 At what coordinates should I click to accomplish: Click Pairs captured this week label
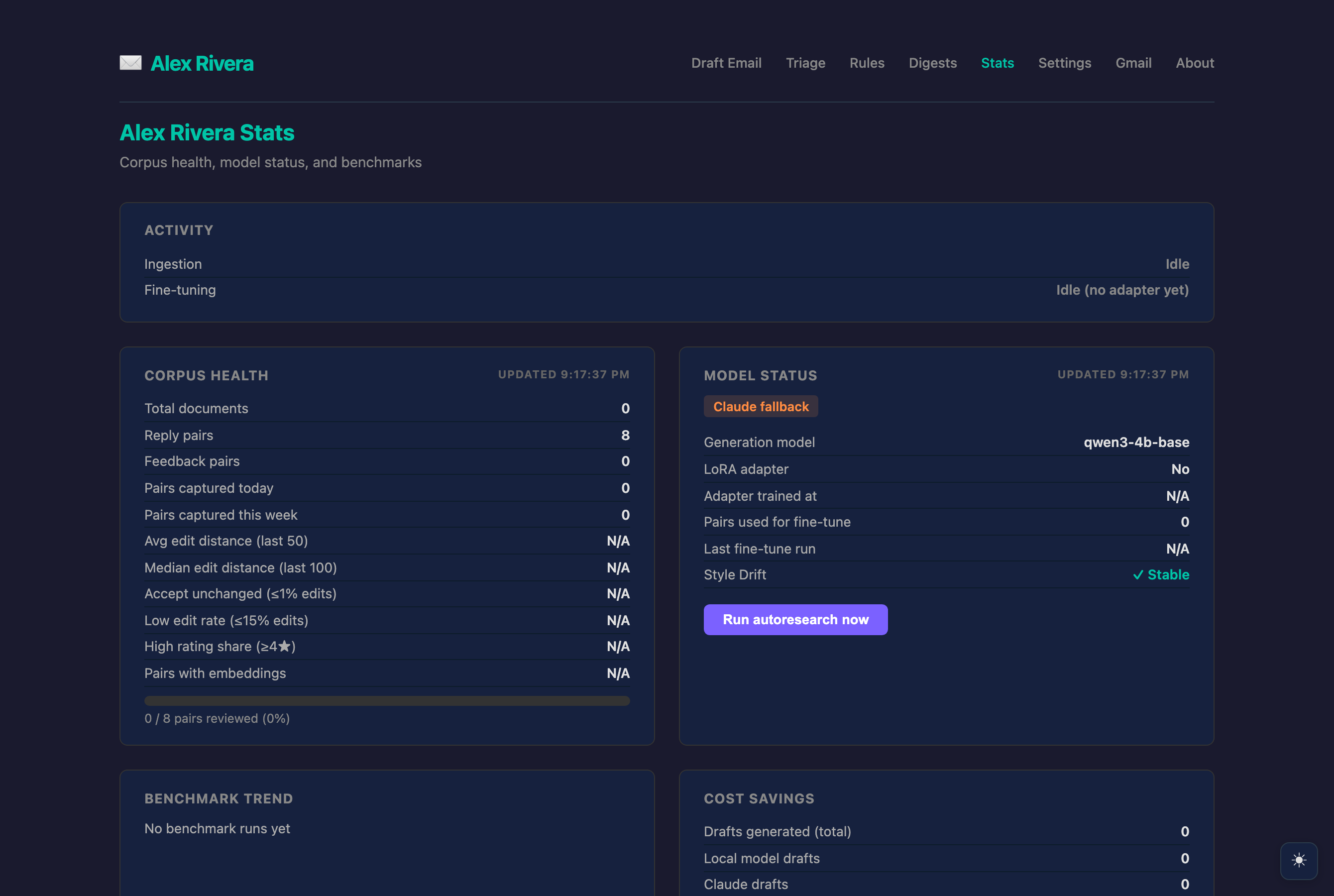click(221, 515)
